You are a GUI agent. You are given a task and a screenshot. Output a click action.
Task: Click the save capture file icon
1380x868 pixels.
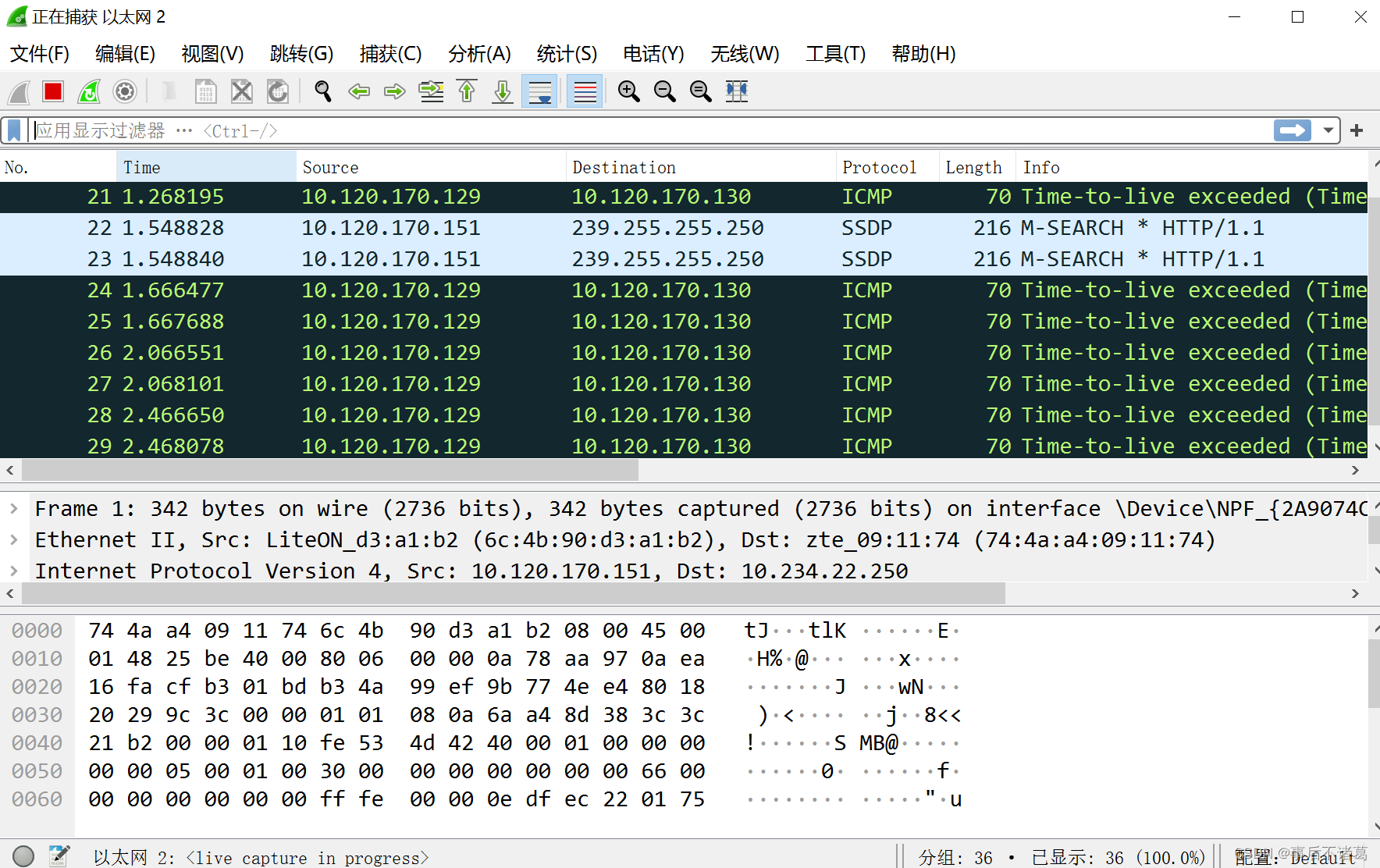pyautogui.click(x=205, y=92)
